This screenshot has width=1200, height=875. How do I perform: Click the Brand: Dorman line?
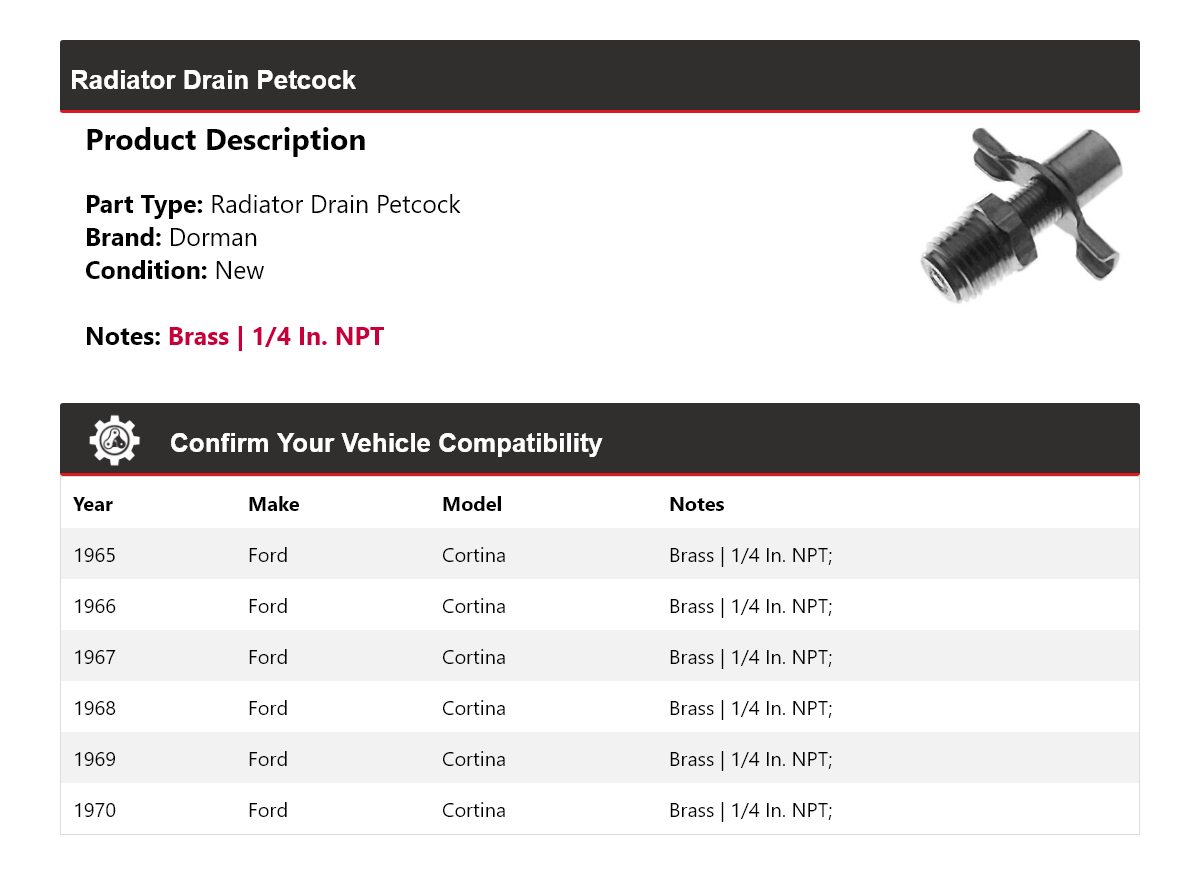point(171,238)
